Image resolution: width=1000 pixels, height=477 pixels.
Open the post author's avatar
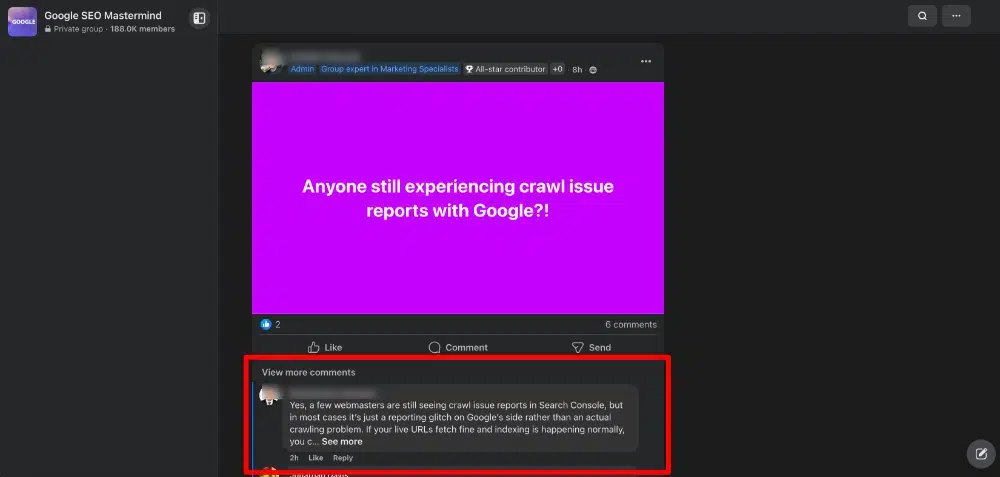[272, 61]
